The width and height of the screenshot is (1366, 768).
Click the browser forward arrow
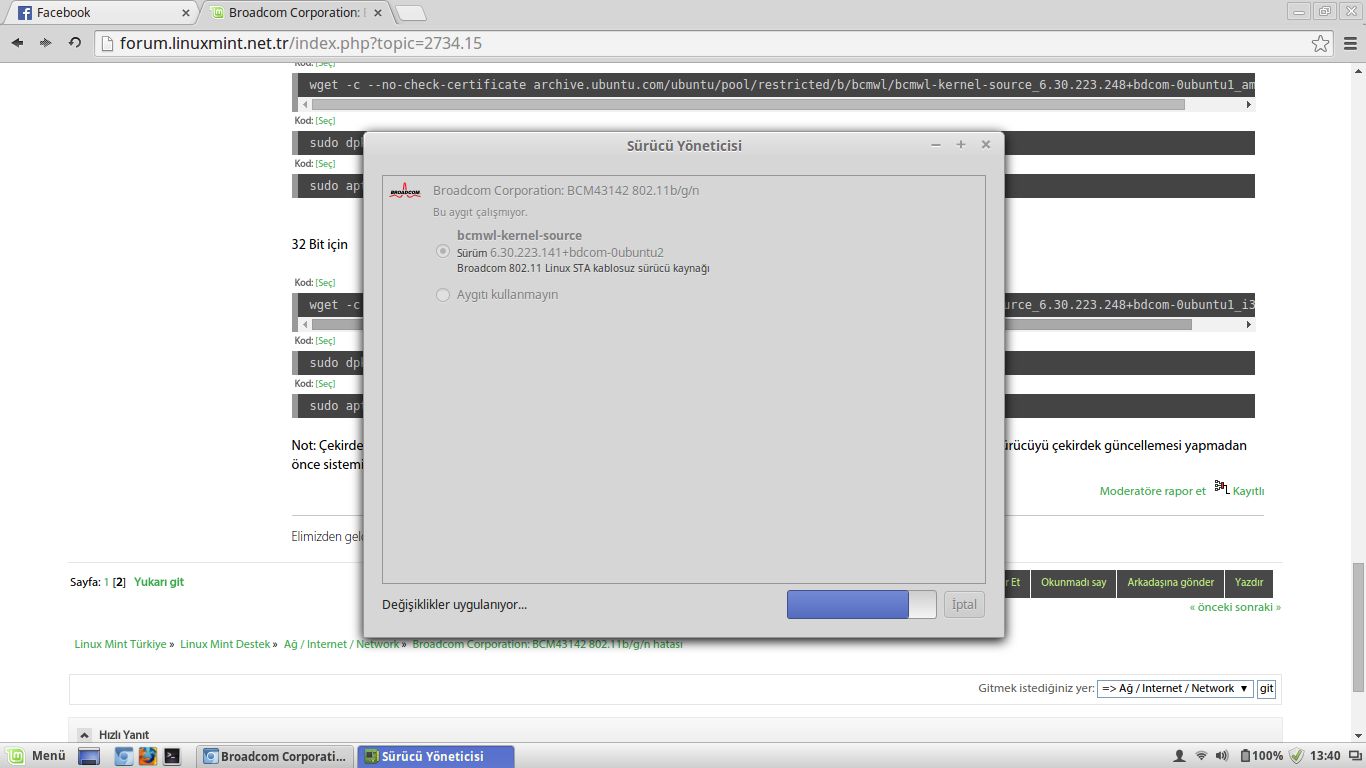45,43
